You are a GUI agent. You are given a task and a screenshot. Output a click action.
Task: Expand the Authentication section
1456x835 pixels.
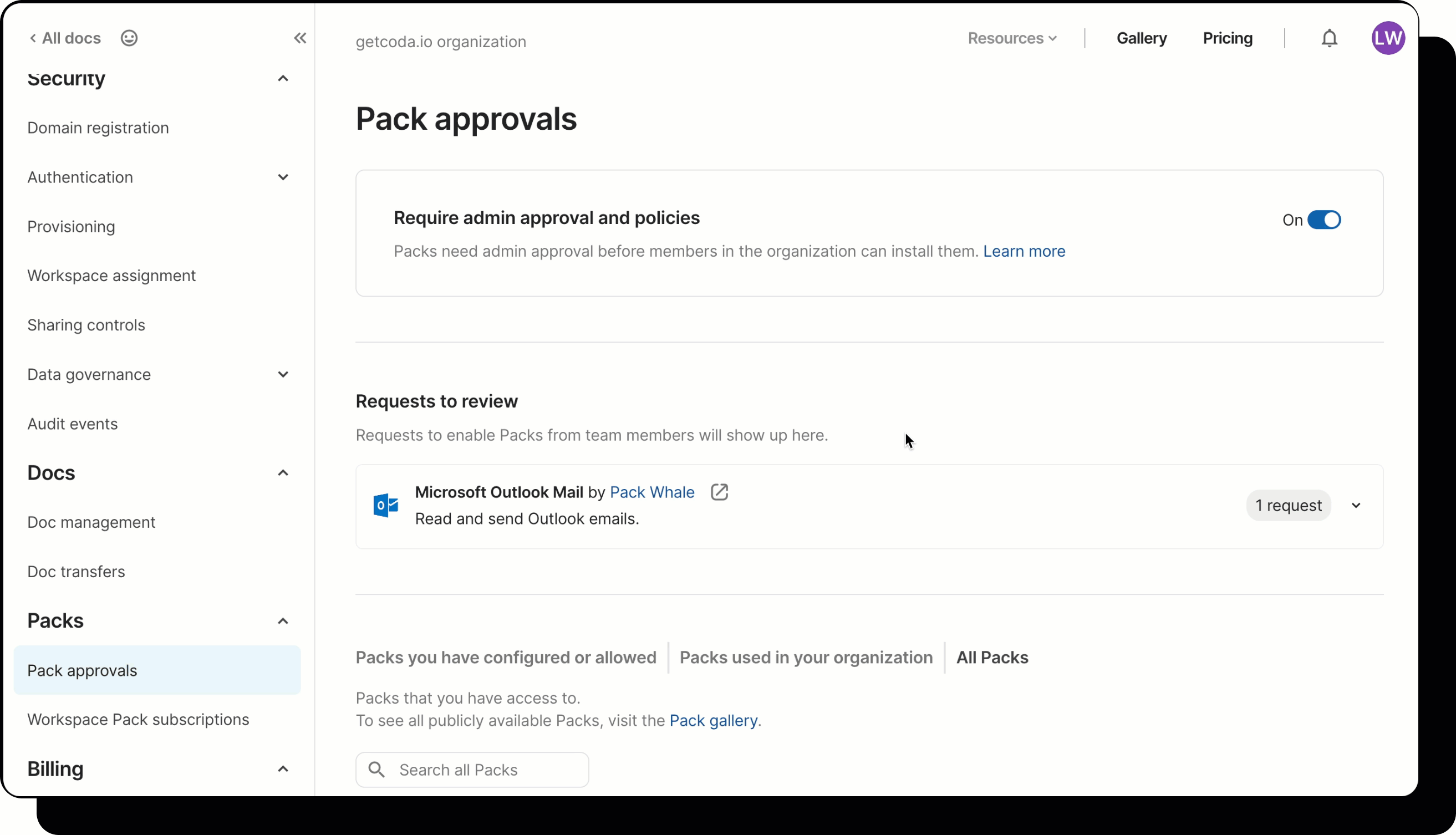[x=283, y=177]
